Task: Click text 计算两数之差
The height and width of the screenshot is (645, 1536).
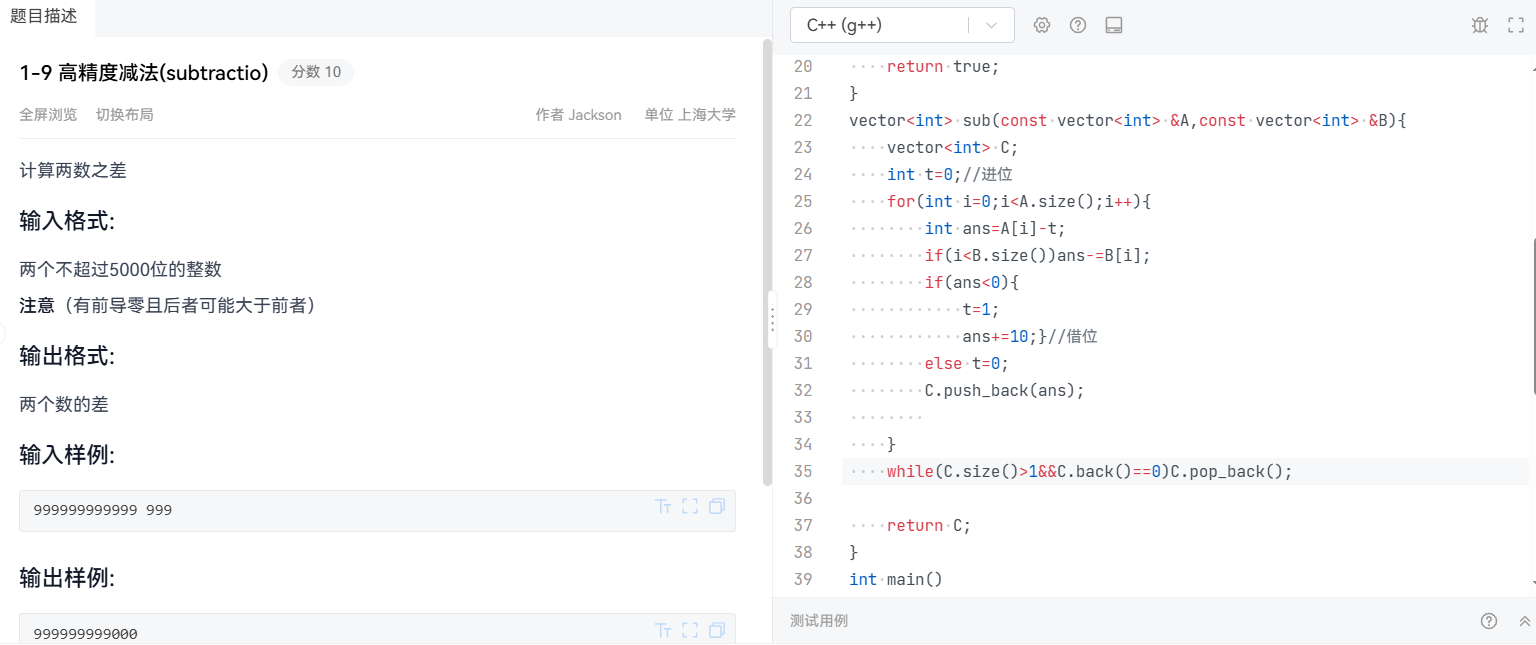Action: tap(73, 170)
